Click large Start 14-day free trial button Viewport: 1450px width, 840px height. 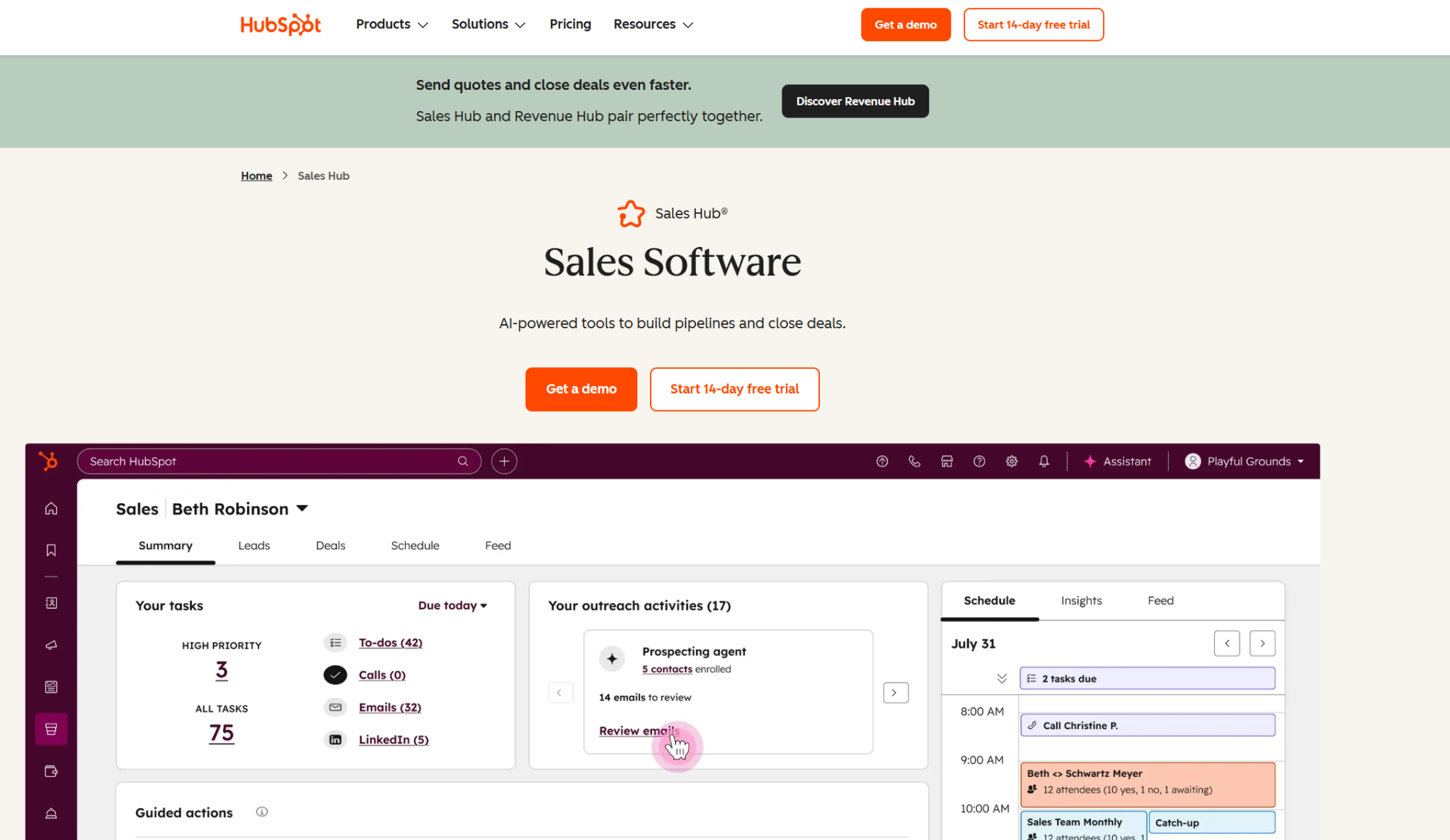[x=734, y=389]
